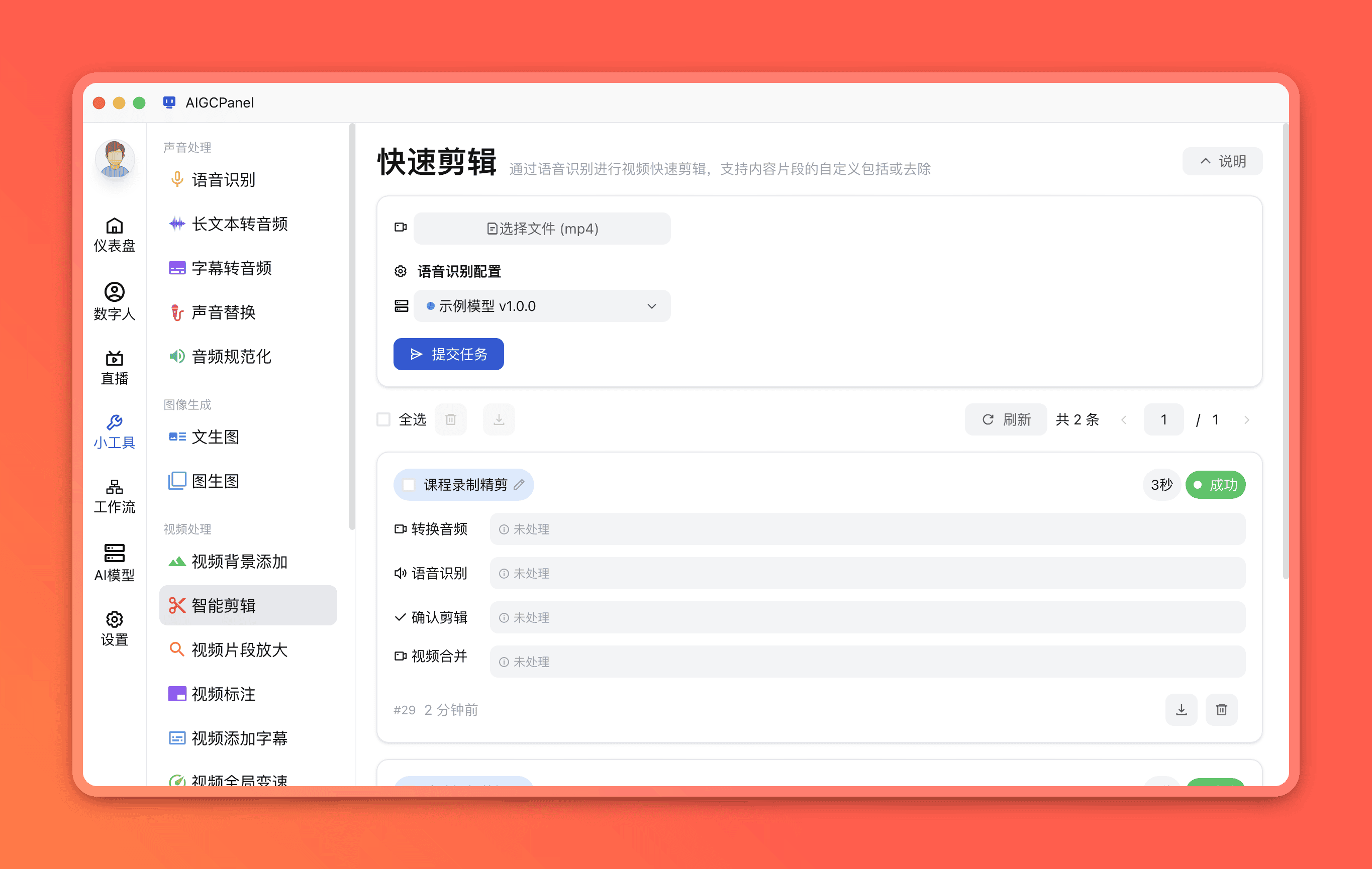Click the 视频合并 未处理 field
Image resolution: width=1372 pixels, height=869 pixels.
[867, 662]
